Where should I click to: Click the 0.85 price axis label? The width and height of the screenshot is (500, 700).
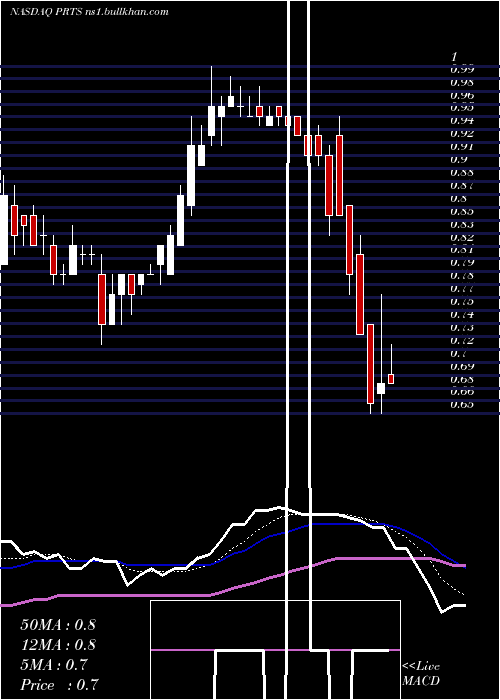462,211
